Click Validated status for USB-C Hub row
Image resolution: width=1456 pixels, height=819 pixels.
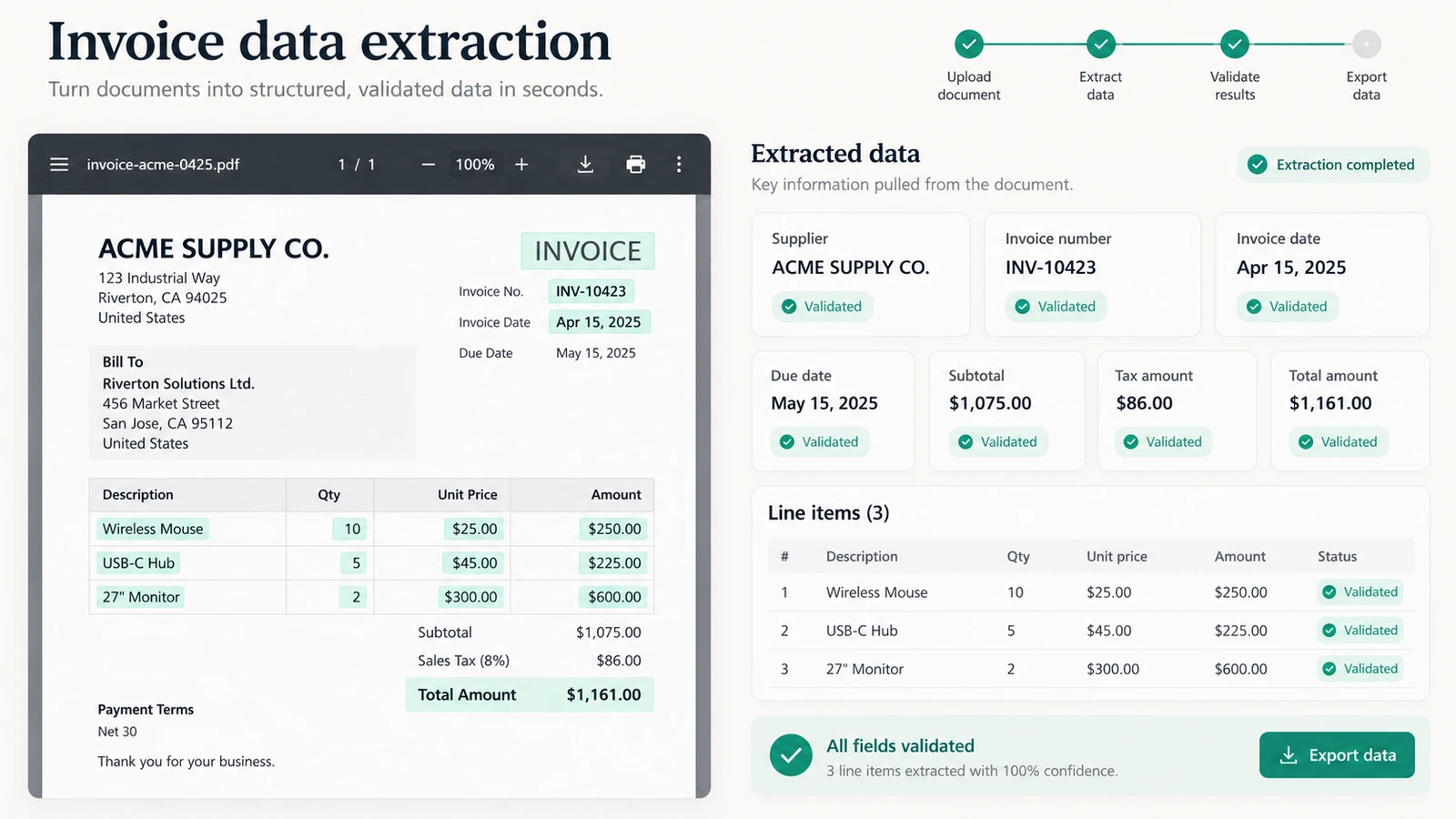pyautogui.click(x=1360, y=631)
